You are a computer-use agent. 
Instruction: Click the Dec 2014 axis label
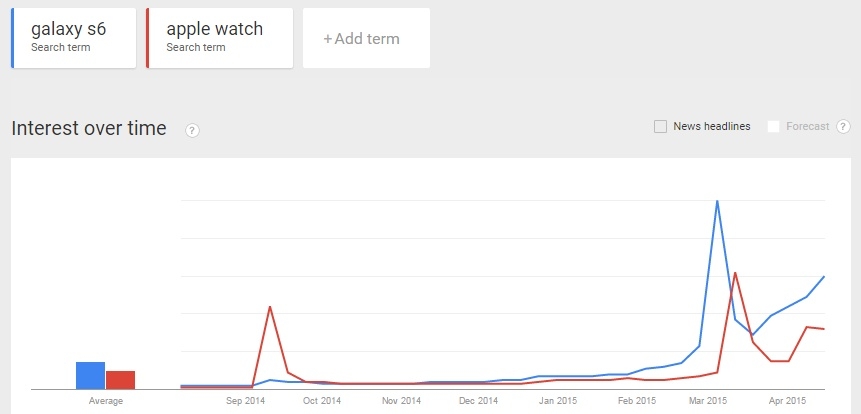pyautogui.click(x=479, y=401)
